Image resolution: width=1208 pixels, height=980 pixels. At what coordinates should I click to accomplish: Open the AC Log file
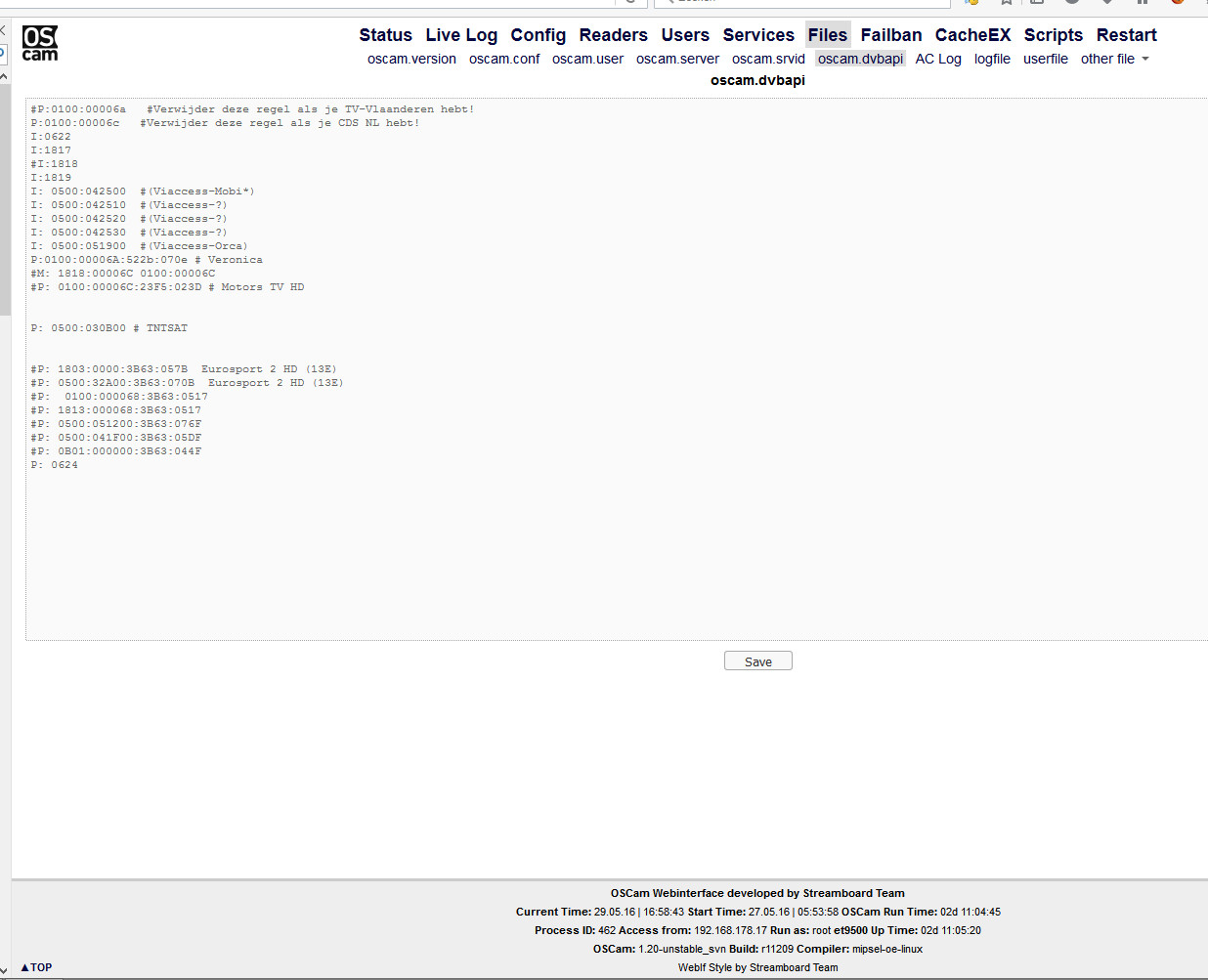[938, 59]
